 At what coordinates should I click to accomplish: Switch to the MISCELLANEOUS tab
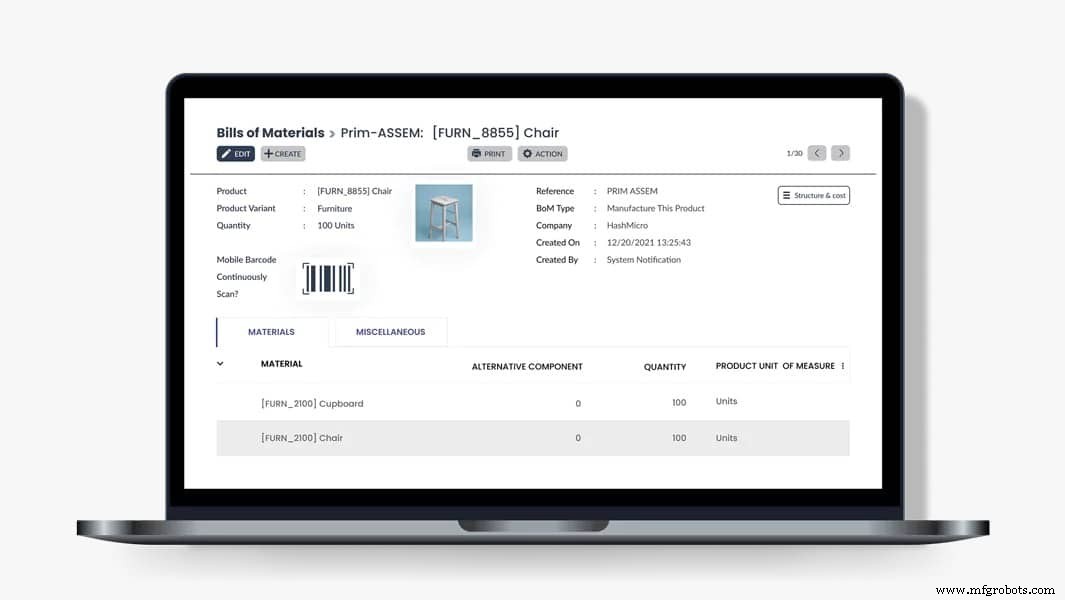tap(389, 331)
